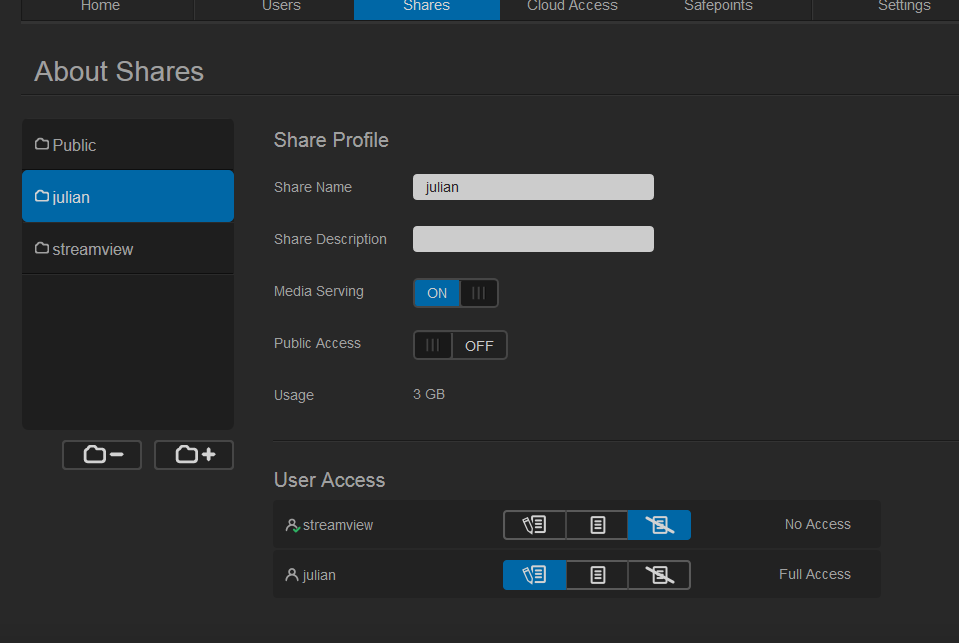The width and height of the screenshot is (959, 643).
Task: Toggle the Public Access switch
Action: pyautogui.click(x=460, y=345)
